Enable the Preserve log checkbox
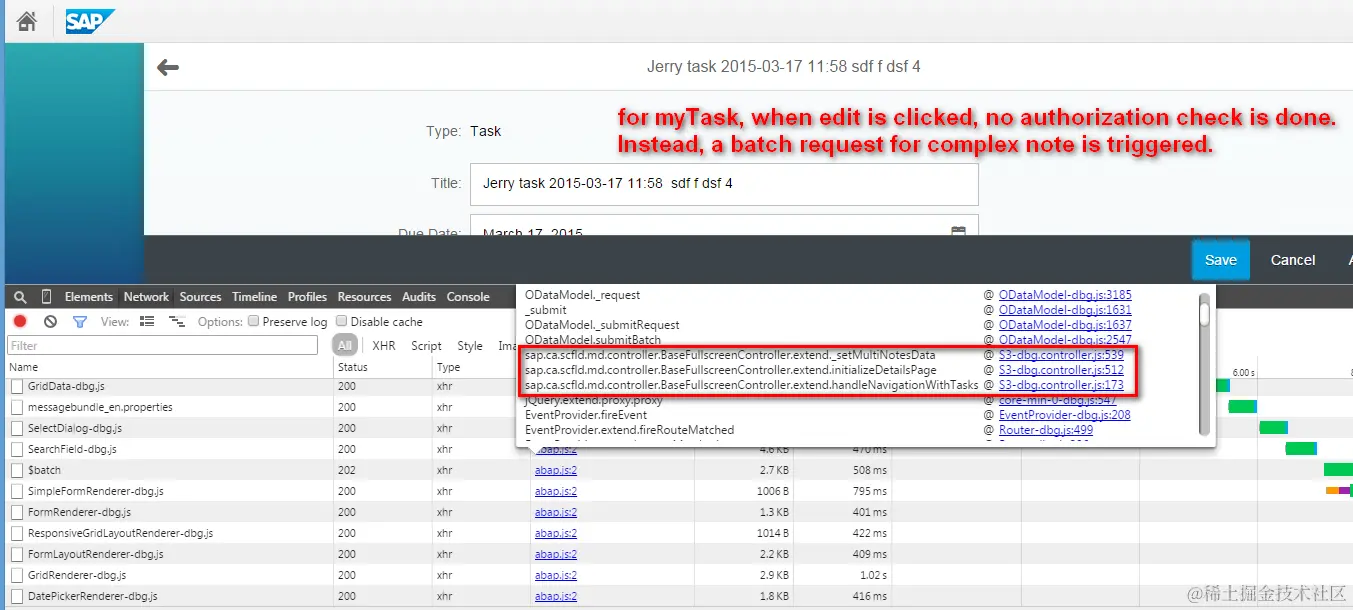This screenshot has height=610, width=1353. tap(254, 321)
